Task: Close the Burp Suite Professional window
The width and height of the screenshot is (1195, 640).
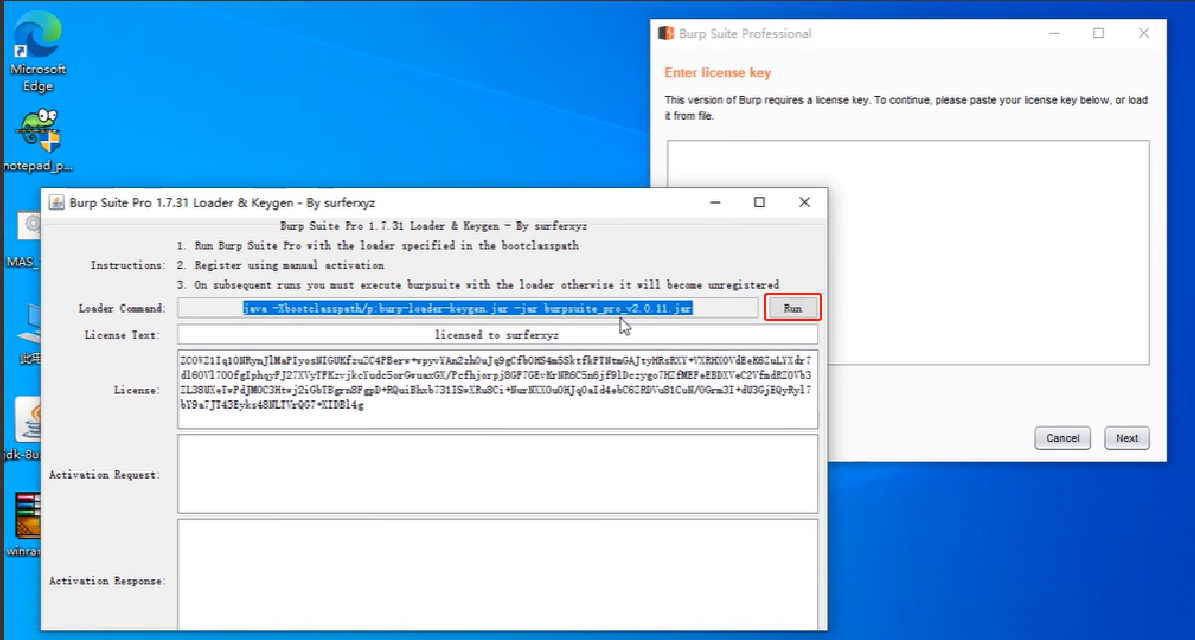Action: click(x=1143, y=33)
